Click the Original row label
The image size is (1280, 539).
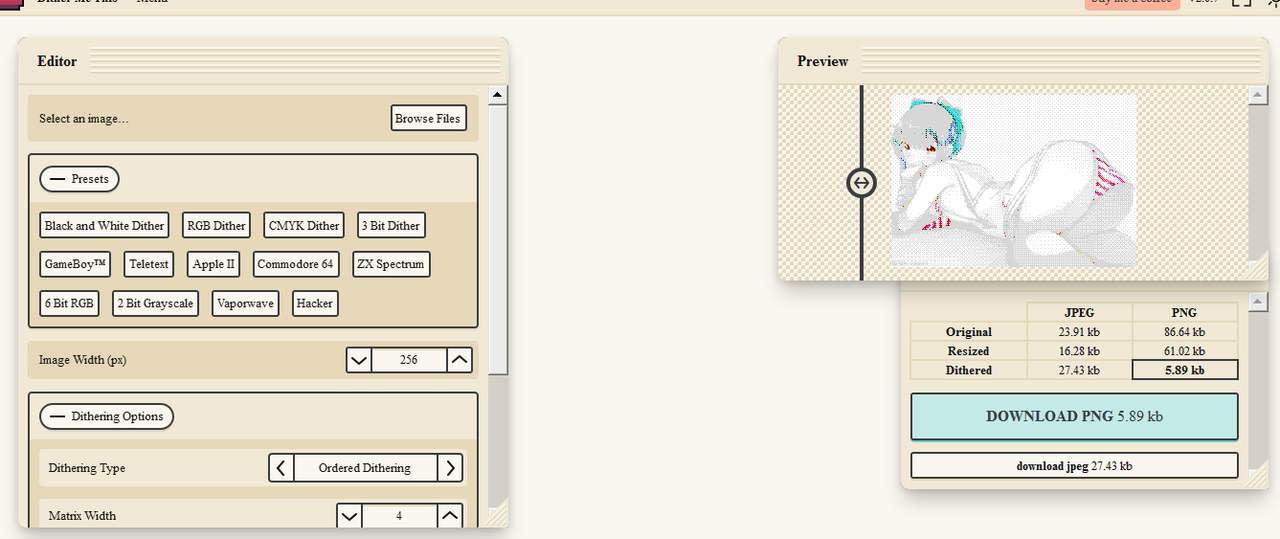click(x=969, y=332)
